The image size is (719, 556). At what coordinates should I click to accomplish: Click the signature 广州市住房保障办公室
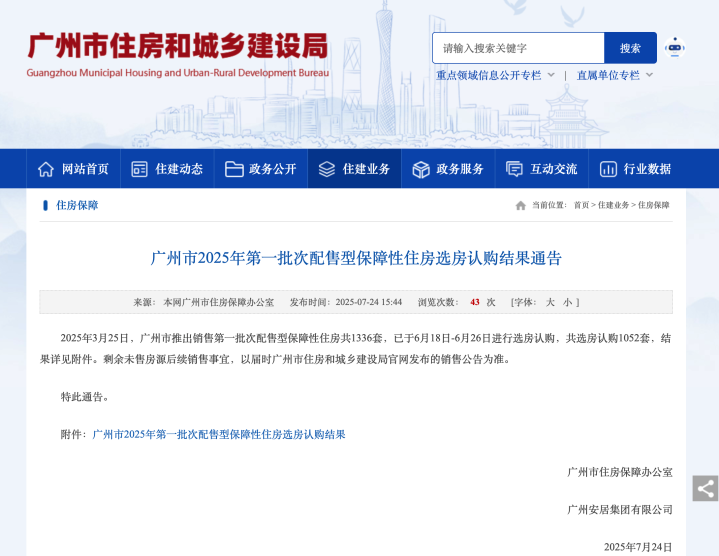click(619, 472)
